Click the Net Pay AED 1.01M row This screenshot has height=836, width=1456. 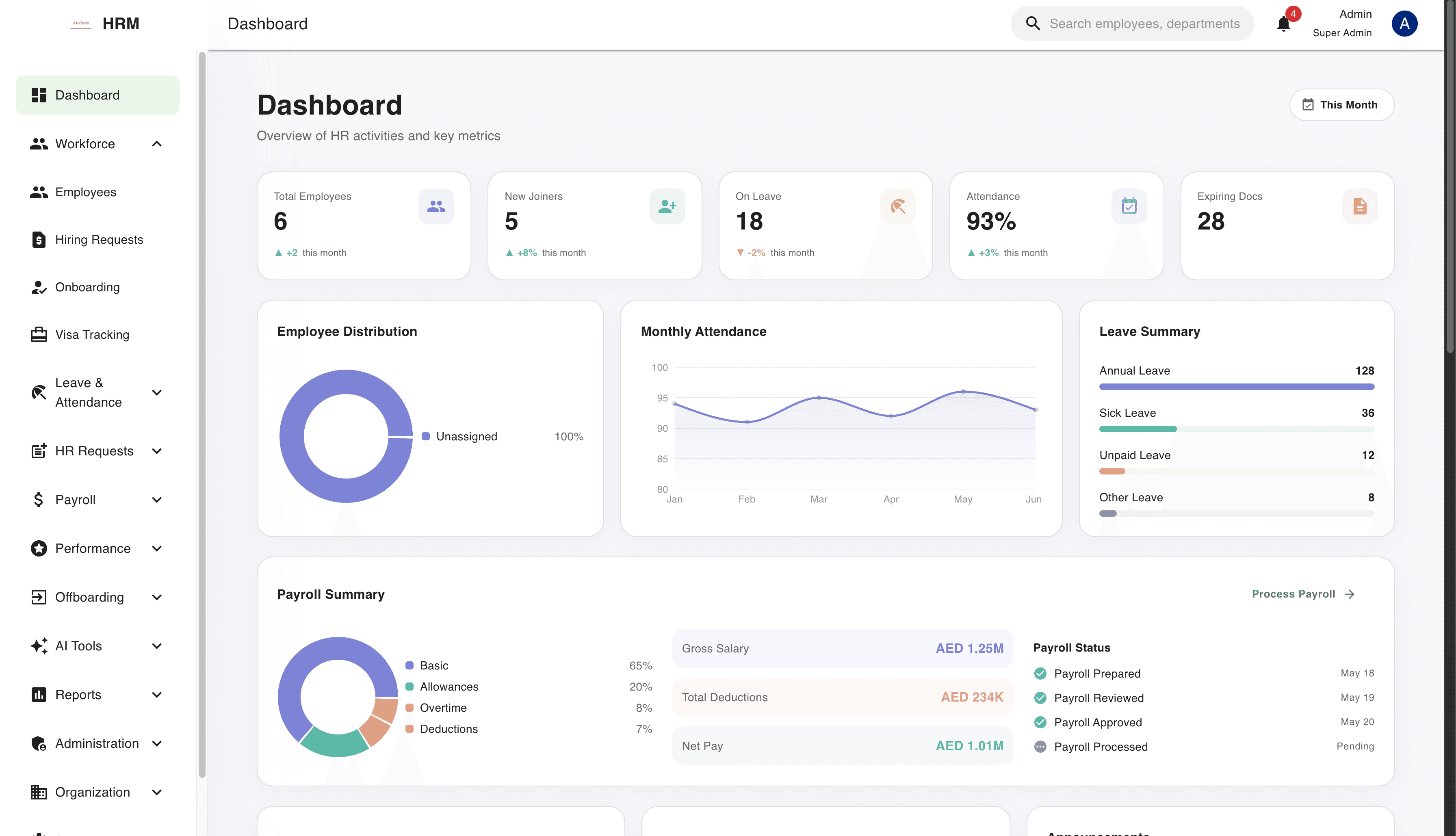(x=842, y=746)
